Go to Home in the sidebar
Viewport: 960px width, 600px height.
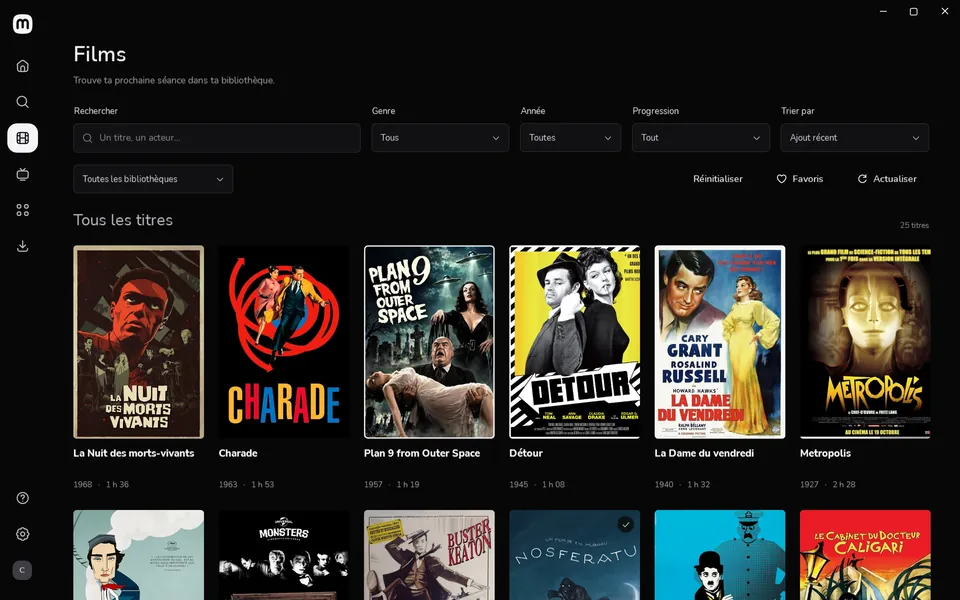tap(23, 66)
